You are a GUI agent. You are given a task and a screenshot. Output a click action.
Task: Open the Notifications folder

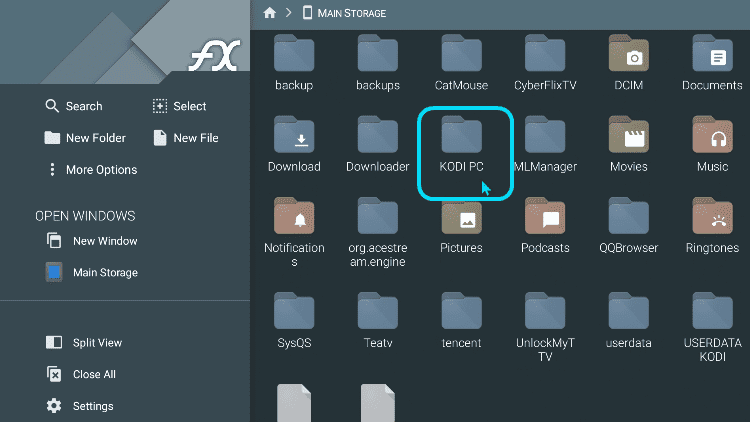pyautogui.click(x=294, y=232)
